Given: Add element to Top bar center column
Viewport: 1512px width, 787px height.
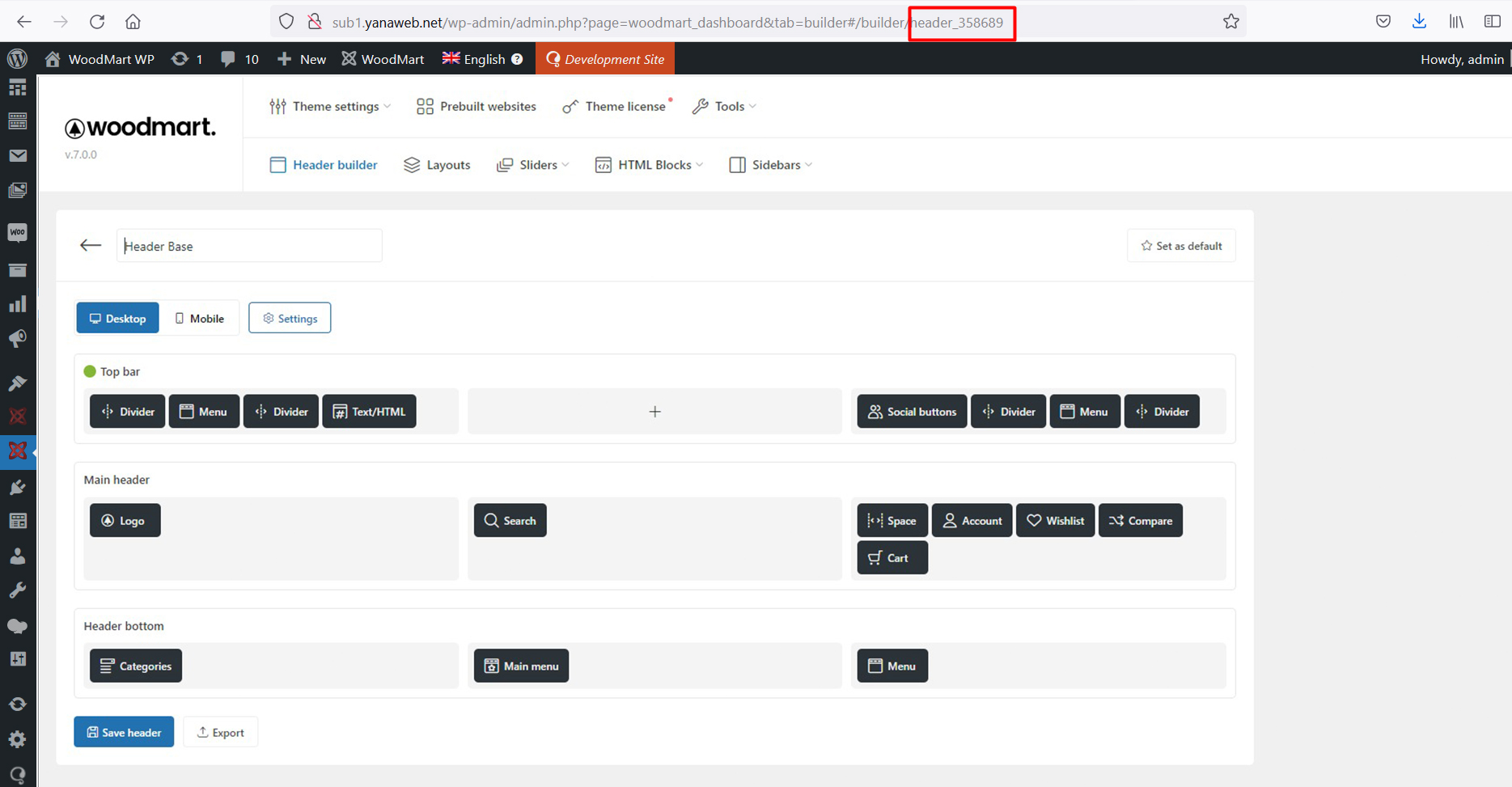Looking at the screenshot, I should pos(654,412).
